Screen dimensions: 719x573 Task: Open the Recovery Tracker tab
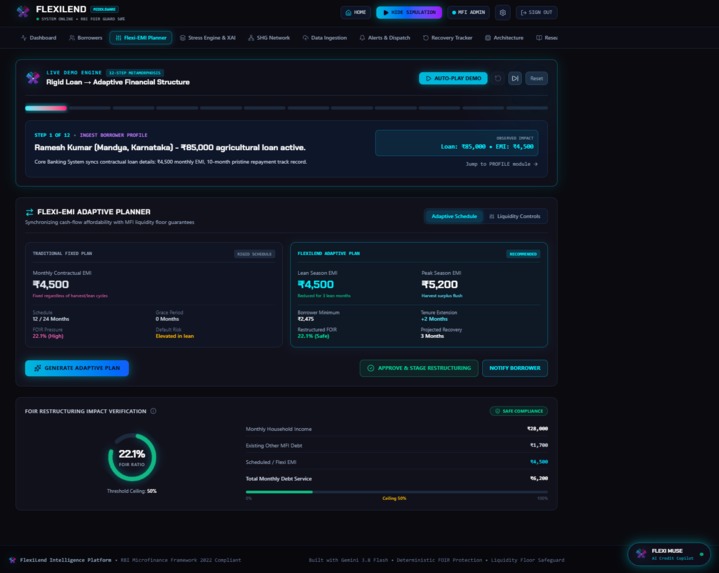448,38
